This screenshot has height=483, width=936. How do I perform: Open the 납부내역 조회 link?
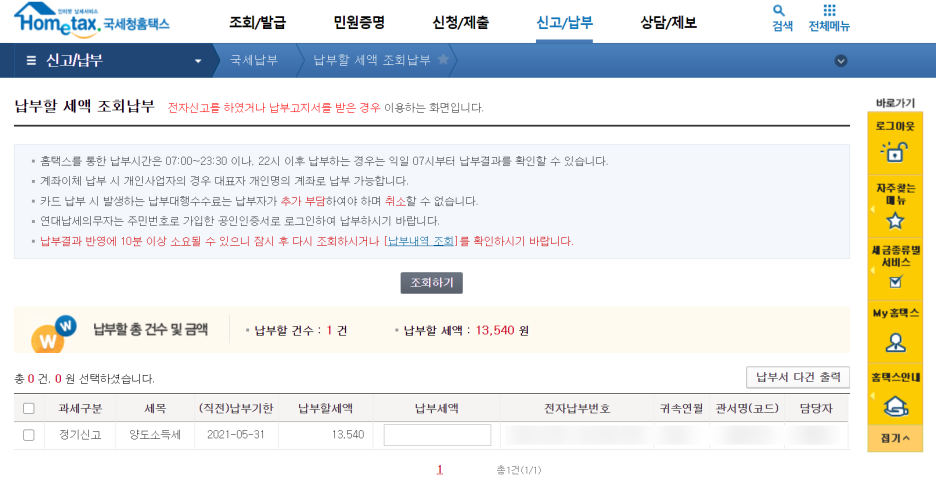point(420,241)
